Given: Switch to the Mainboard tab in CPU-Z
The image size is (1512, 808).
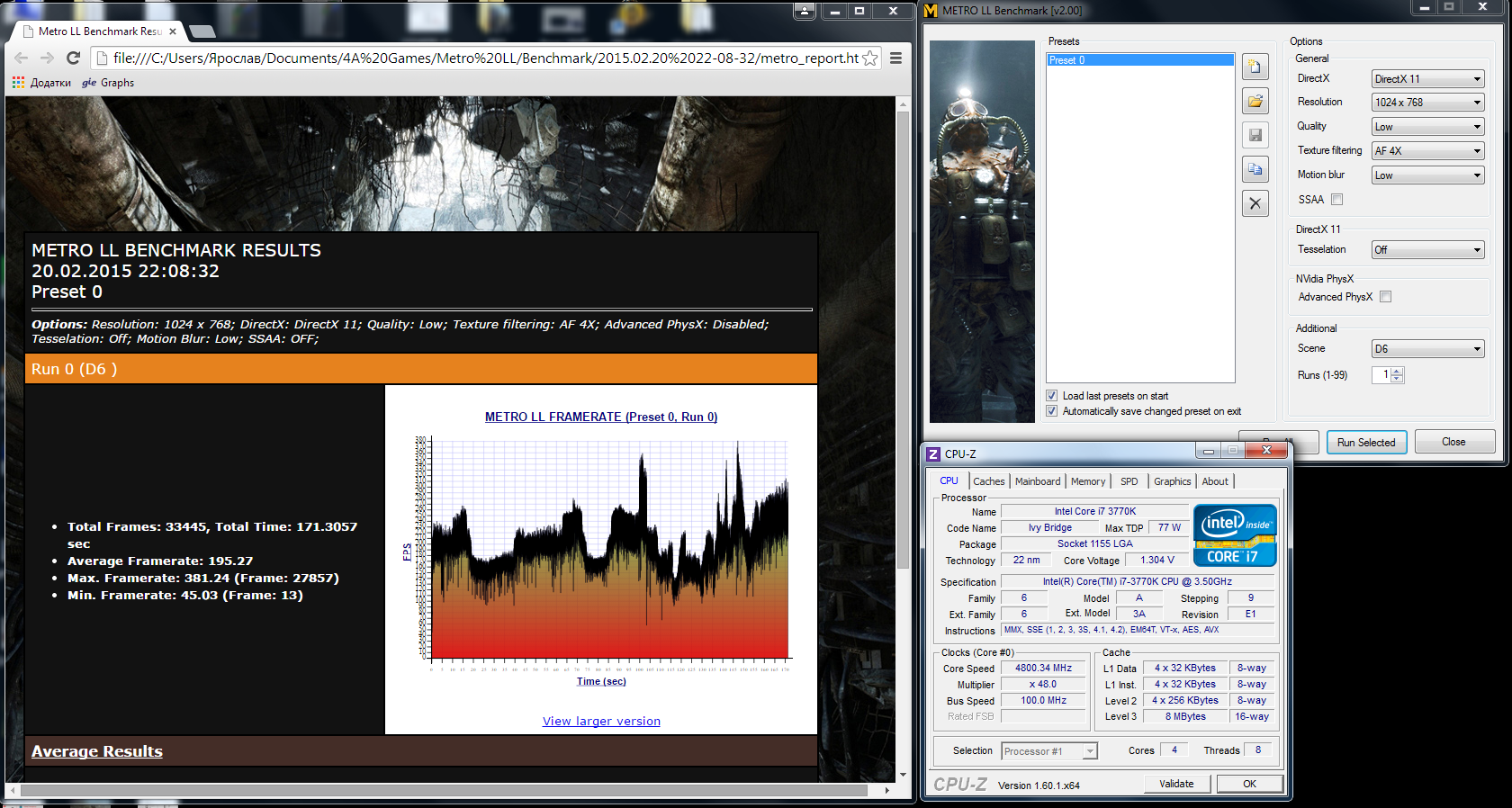Looking at the screenshot, I should click(1038, 481).
